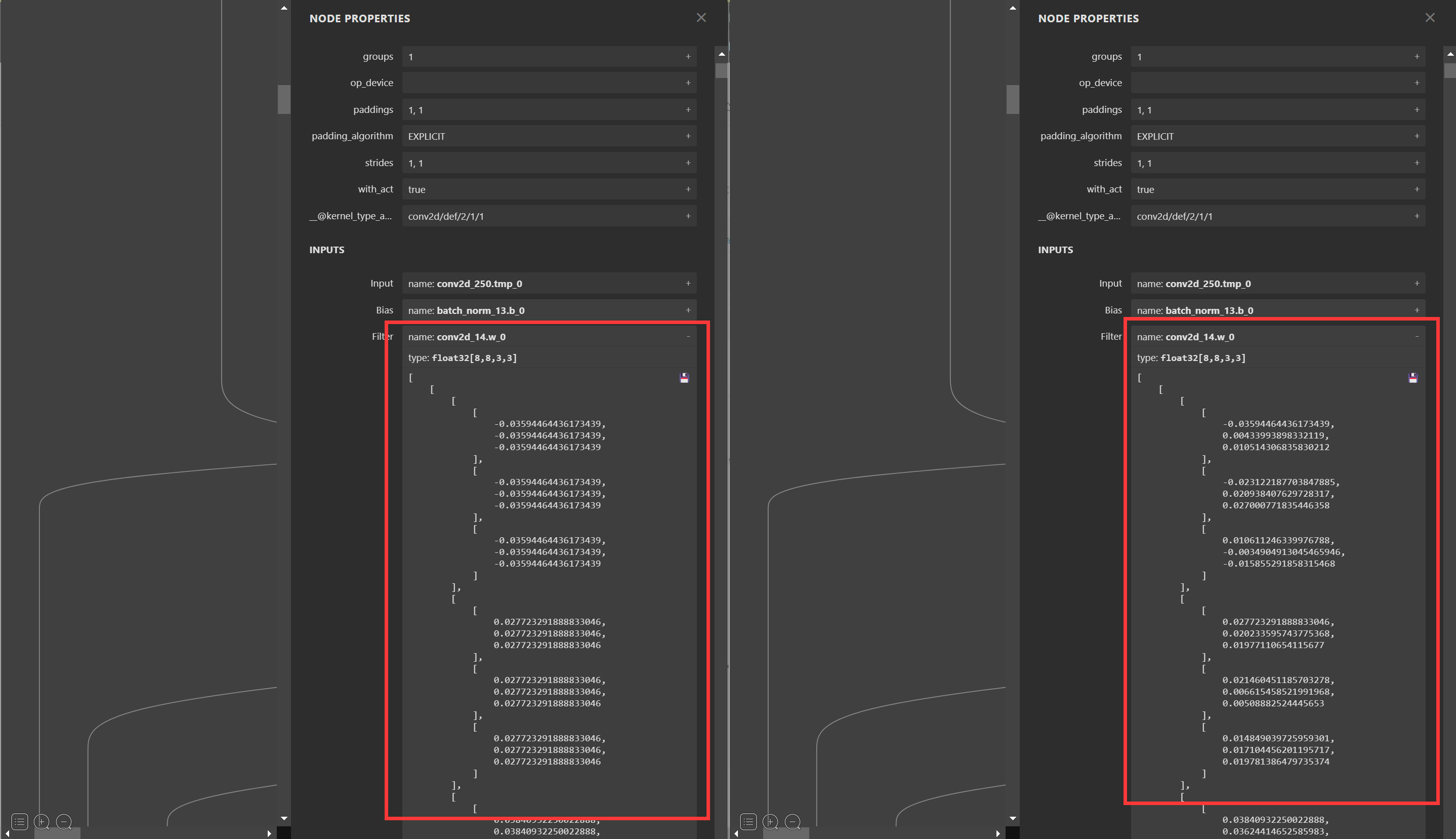This screenshot has width=1456, height=839.
Task: Expand paddings attribute in right panel
Action: pyautogui.click(x=1416, y=109)
